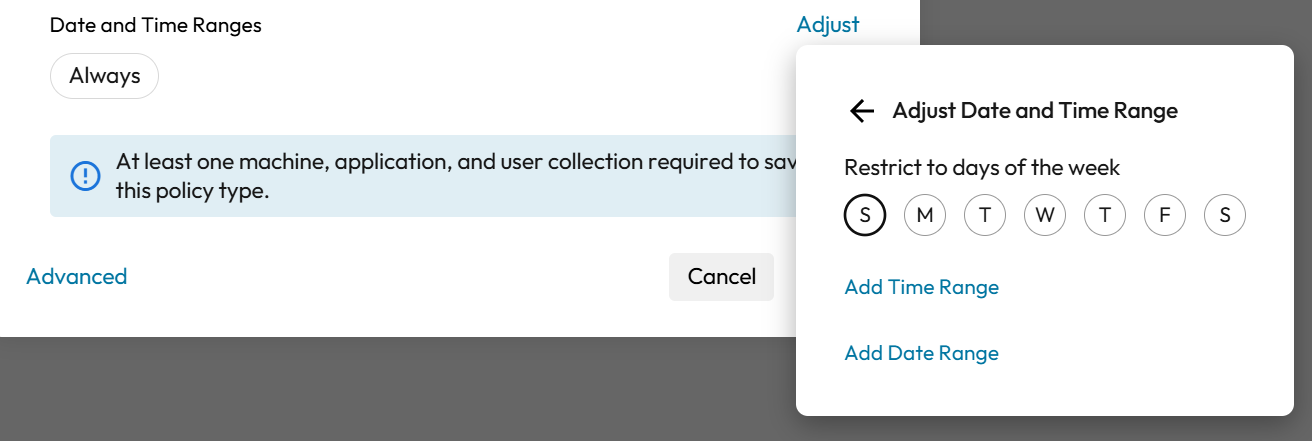
Task: Click Add Date Range
Action: (921, 353)
